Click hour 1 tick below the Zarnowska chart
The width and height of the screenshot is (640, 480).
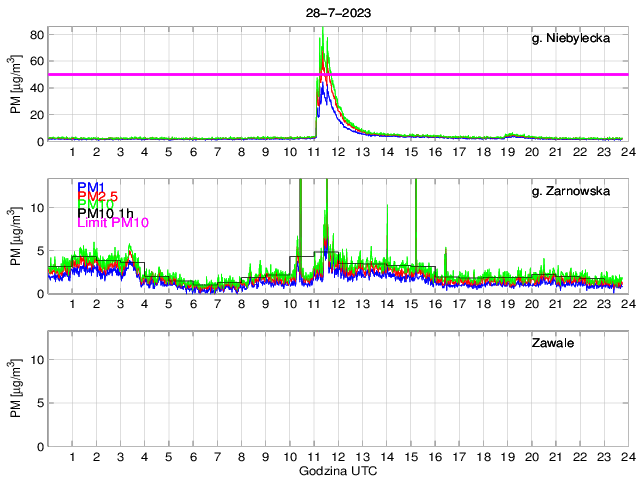point(72,304)
